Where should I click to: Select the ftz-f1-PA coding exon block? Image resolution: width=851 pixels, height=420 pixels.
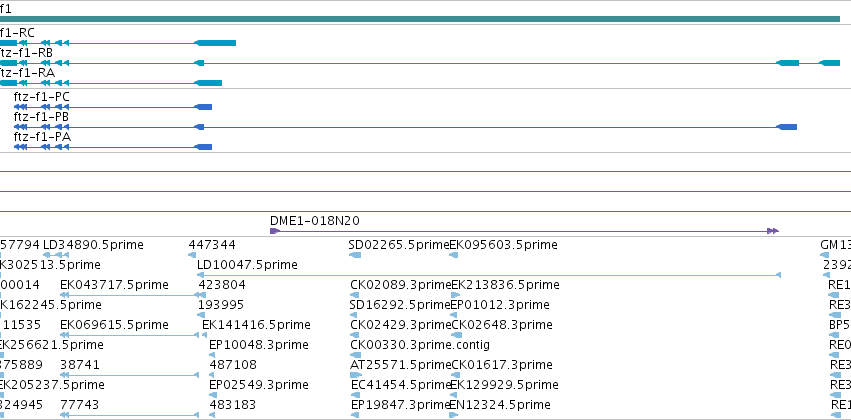click(203, 147)
